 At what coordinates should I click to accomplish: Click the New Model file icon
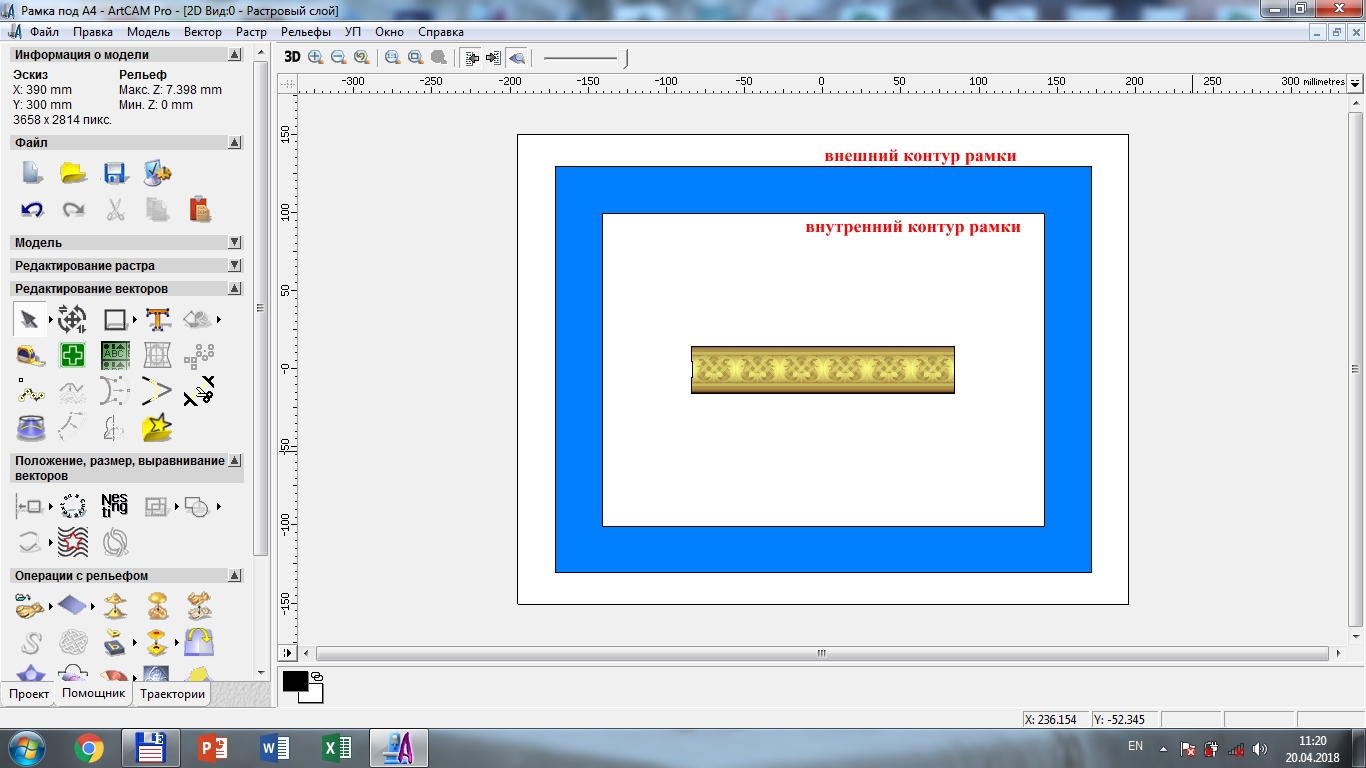(x=32, y=173)
